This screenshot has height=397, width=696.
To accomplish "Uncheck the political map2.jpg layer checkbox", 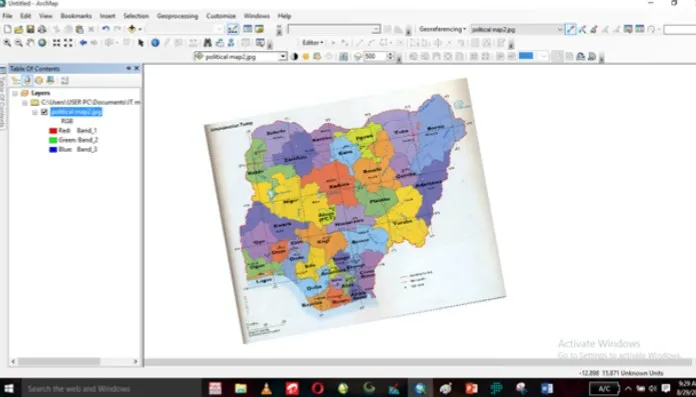I will (44, 112).
